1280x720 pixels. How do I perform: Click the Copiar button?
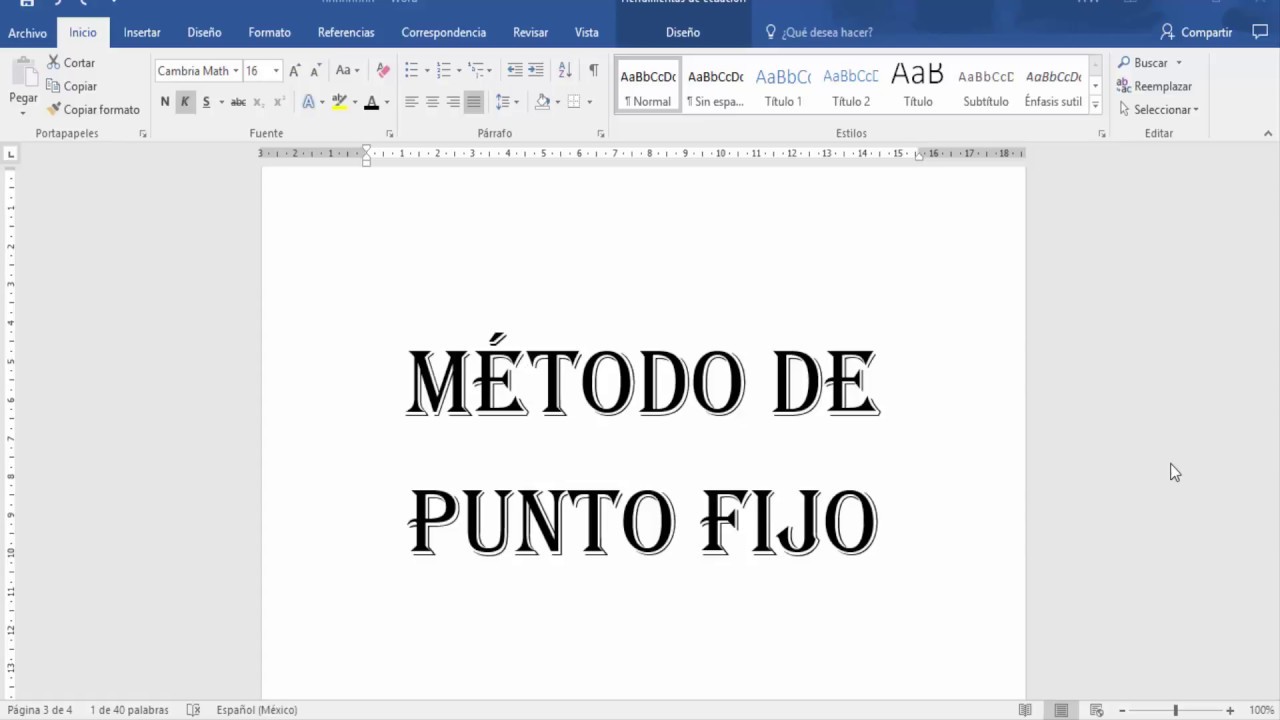[71, 86]
